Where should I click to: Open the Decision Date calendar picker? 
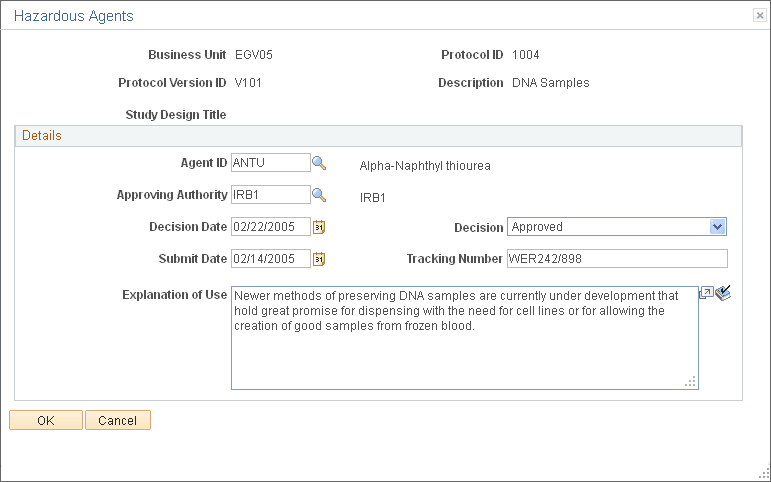(x=319, y=227)
